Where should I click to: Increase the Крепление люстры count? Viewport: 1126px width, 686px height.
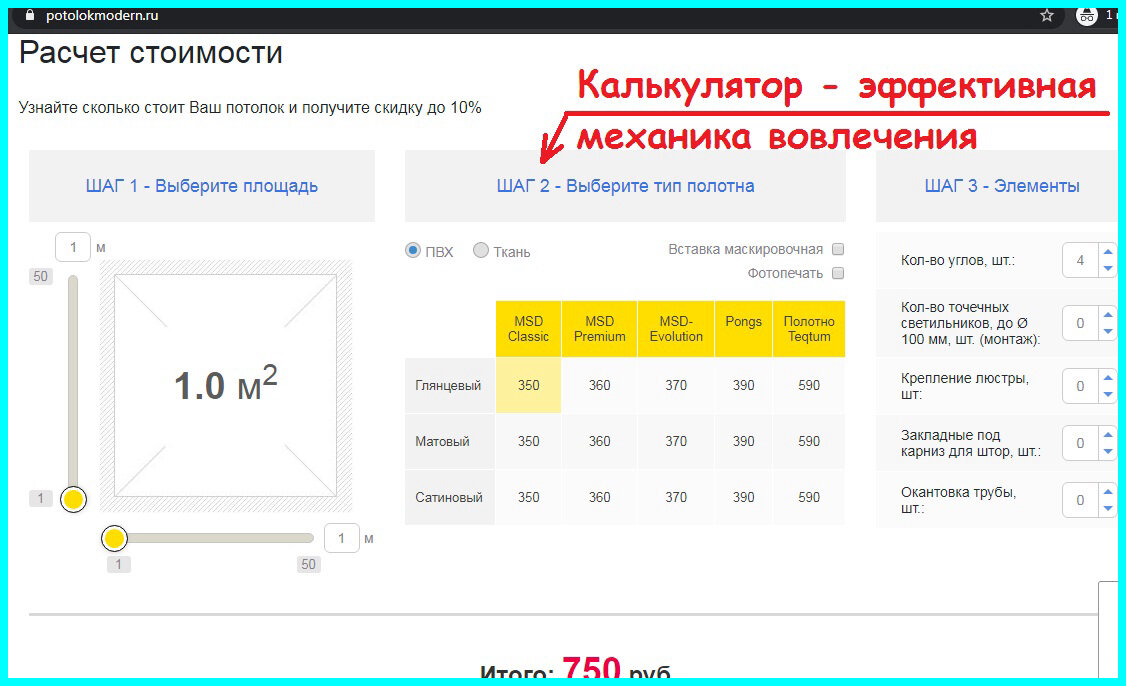tap(1107, 378)
